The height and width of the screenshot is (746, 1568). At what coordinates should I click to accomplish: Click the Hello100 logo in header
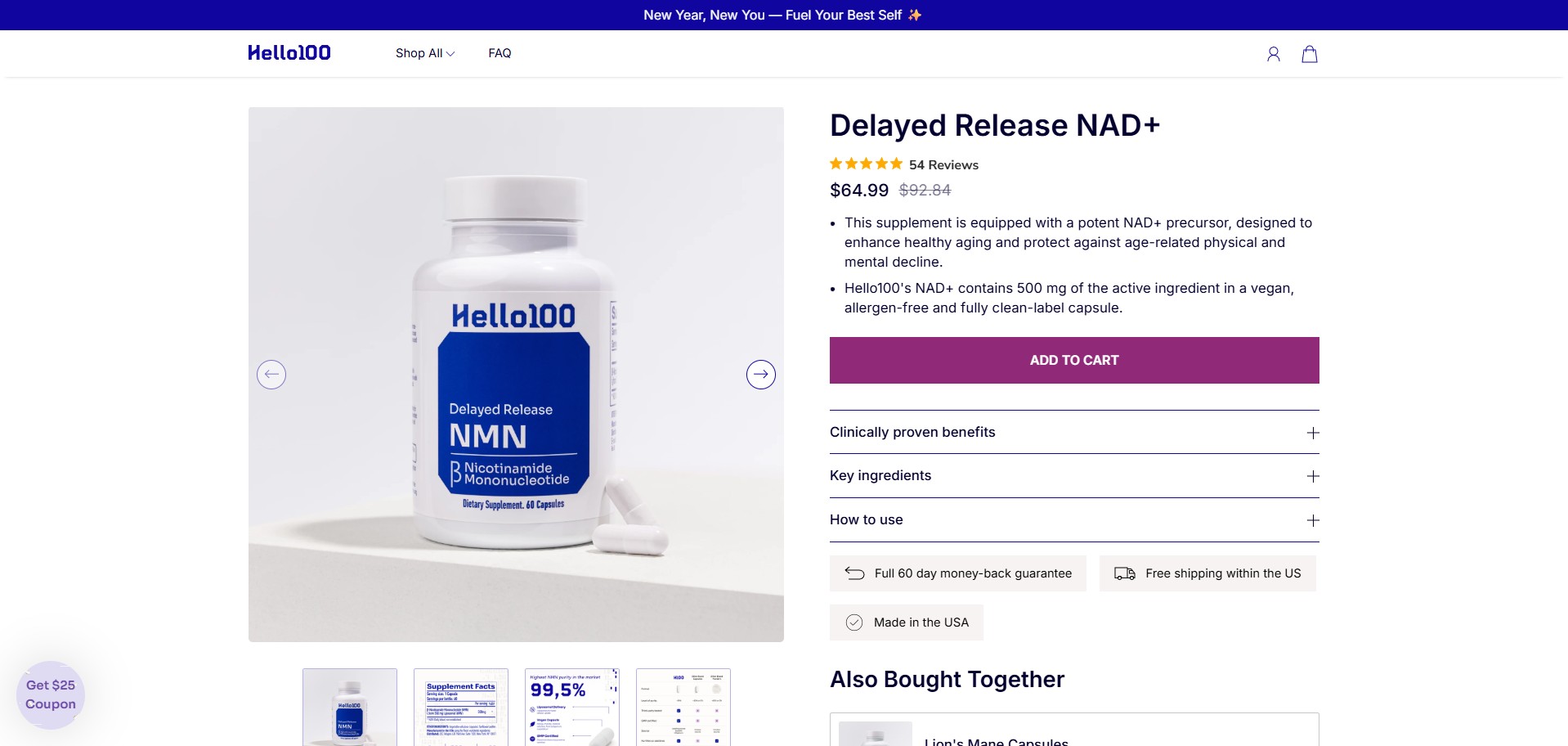[289, 53]
